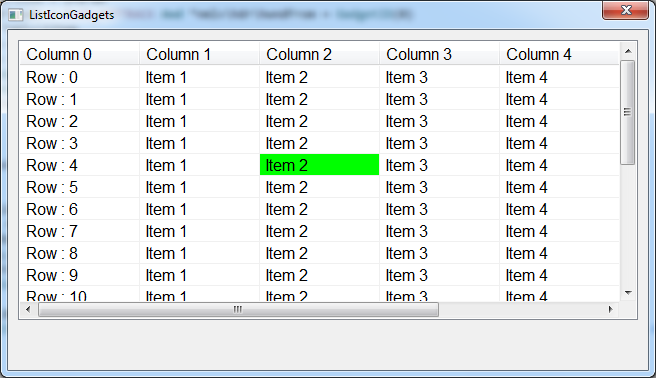Click Item 4 in Row : 7
Viewport: 656px width, 378px height.
559,231
